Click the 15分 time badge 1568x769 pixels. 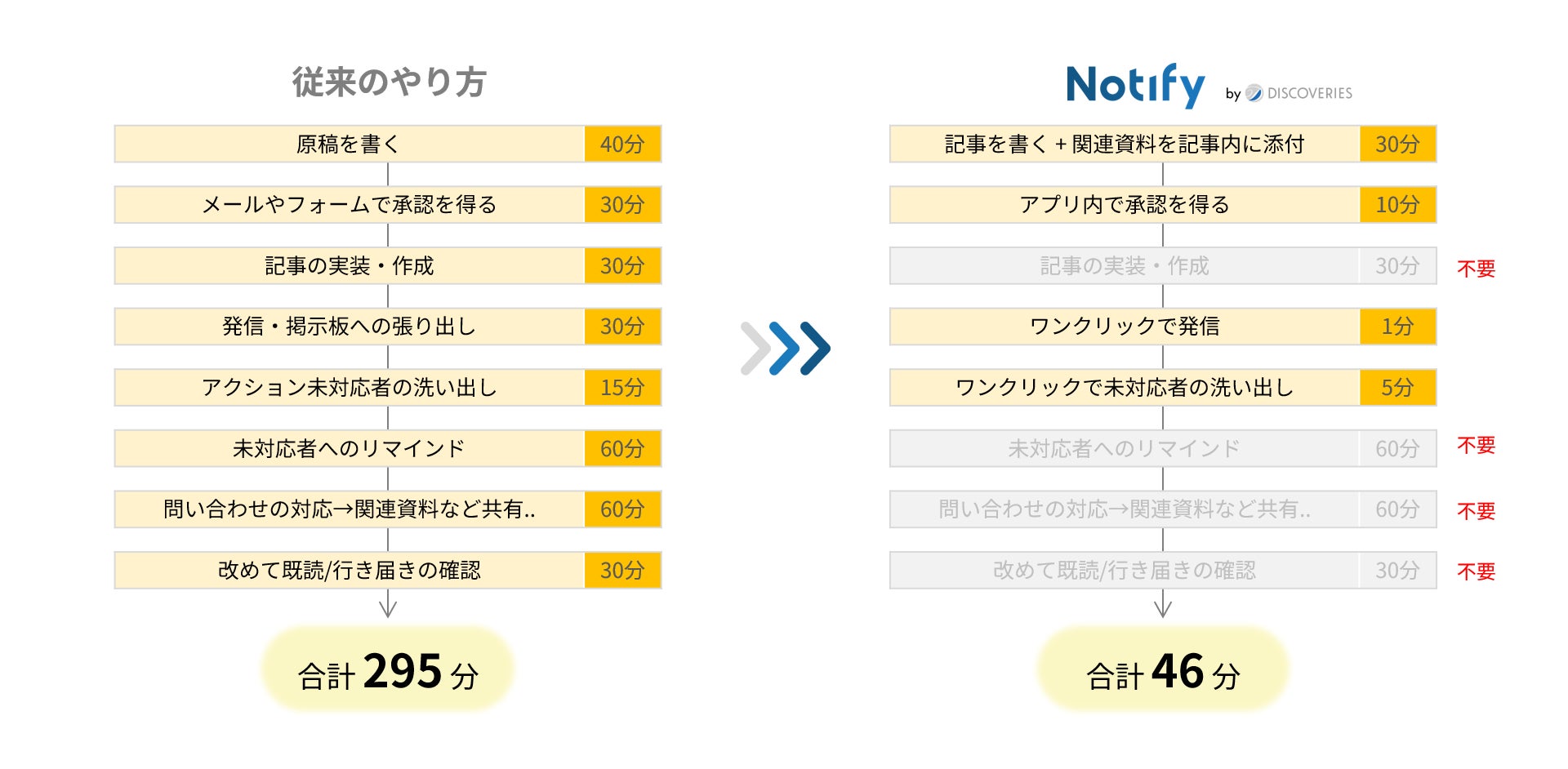(x=622, y=388)
